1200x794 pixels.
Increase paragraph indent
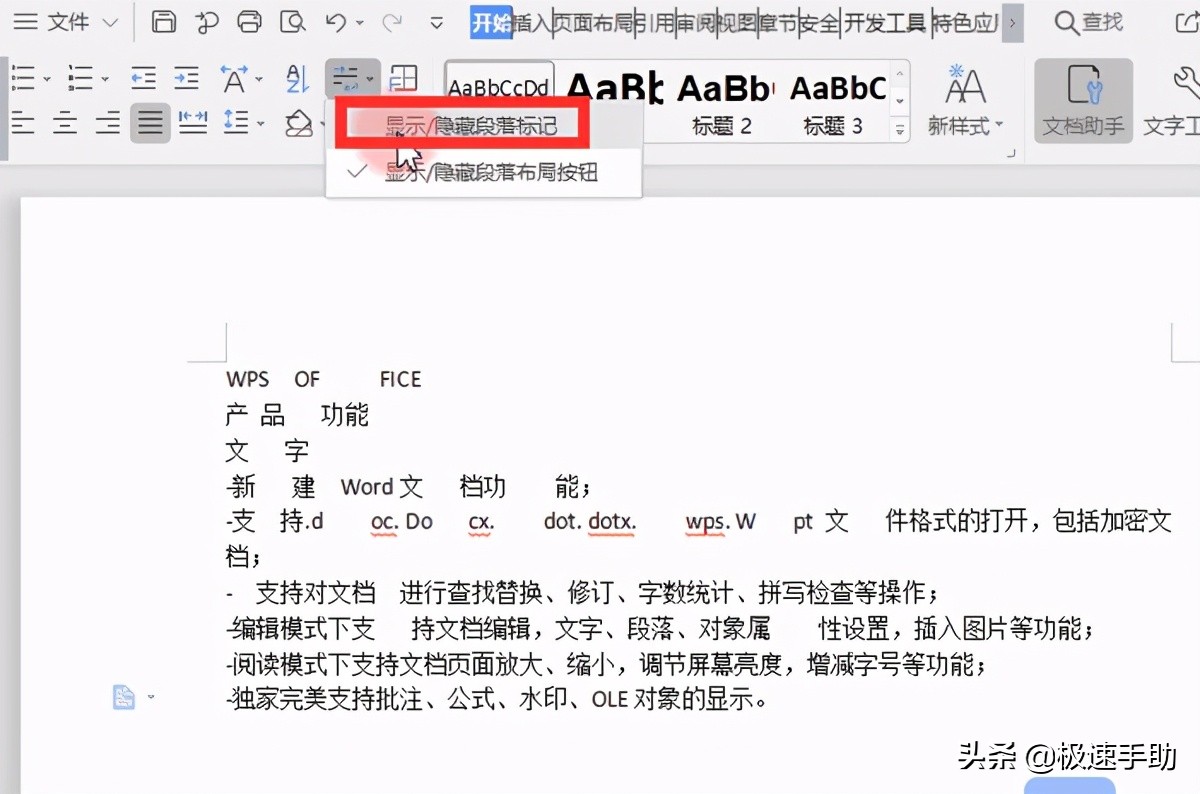pos(187,78)
